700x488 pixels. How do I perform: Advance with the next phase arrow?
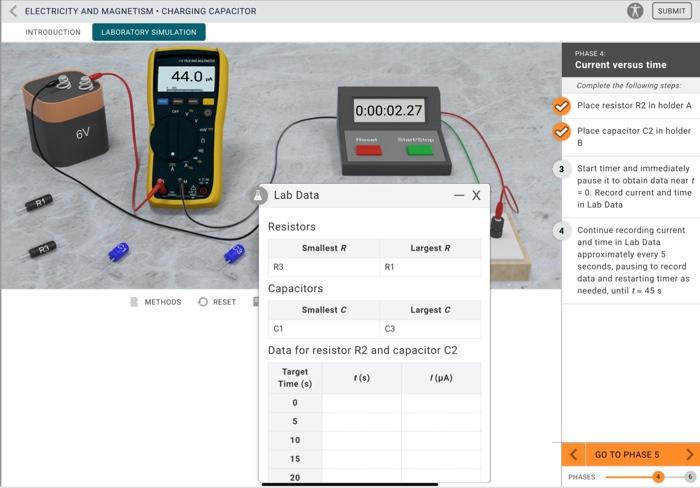tap(689, 455)
